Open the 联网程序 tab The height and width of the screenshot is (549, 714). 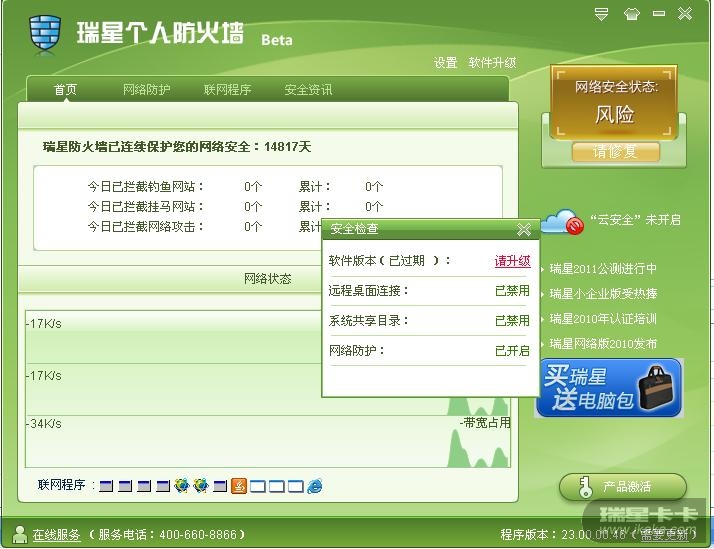(x=227, y=89)
